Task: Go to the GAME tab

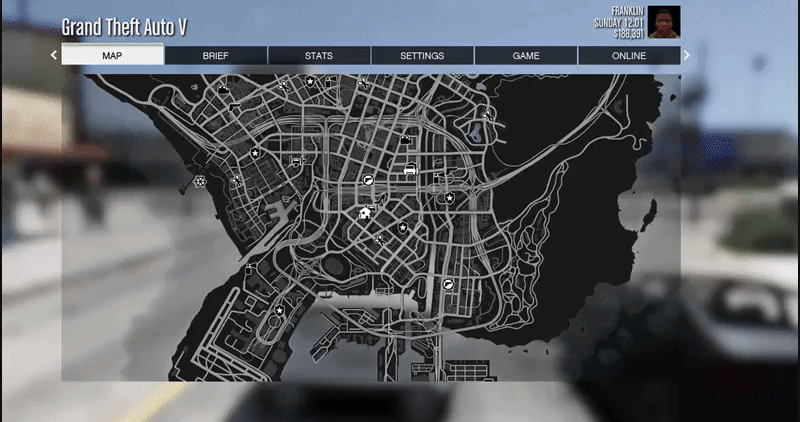Action: pos(526,56)
